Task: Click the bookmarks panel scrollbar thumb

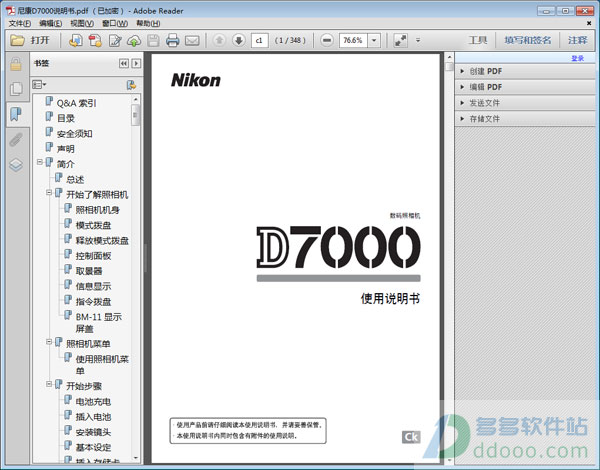Action: (135, 114)
